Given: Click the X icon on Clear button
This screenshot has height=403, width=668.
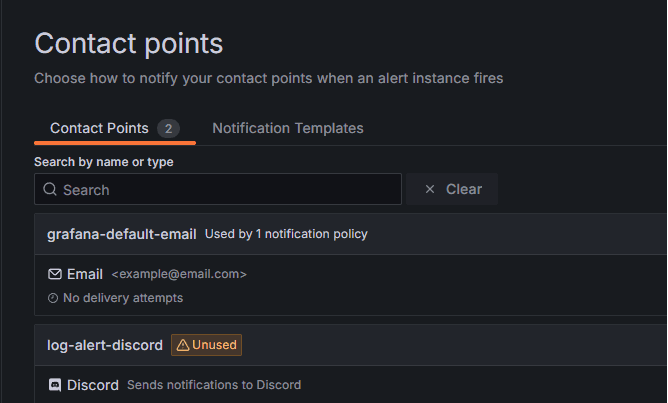Looking at the screenshot, I should point(430,189).
